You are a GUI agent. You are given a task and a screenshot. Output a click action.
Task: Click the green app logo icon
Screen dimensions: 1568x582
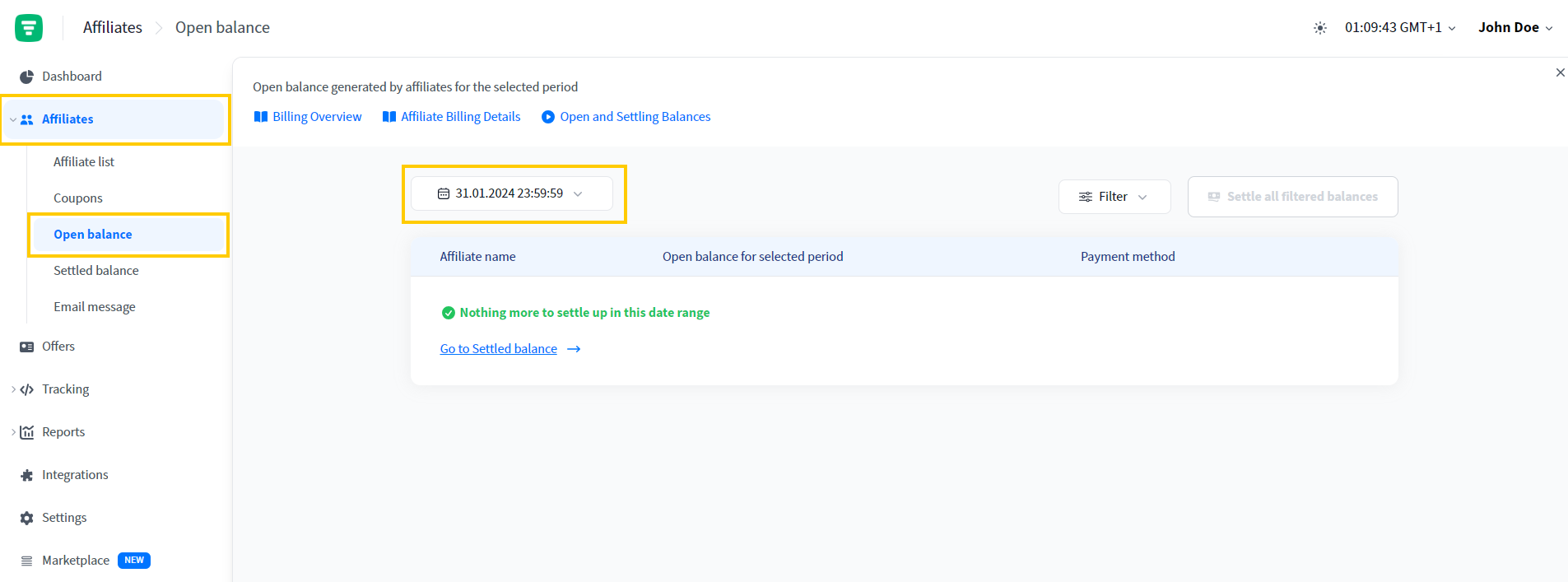click(29, 28)
